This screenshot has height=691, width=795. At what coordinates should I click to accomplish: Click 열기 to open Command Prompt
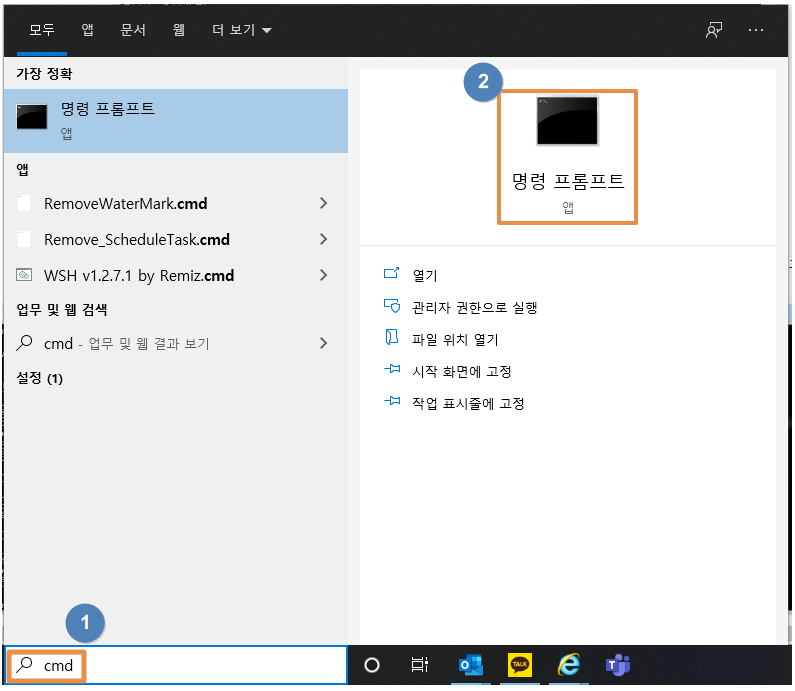pyautogui.click(x=425, y=275)
